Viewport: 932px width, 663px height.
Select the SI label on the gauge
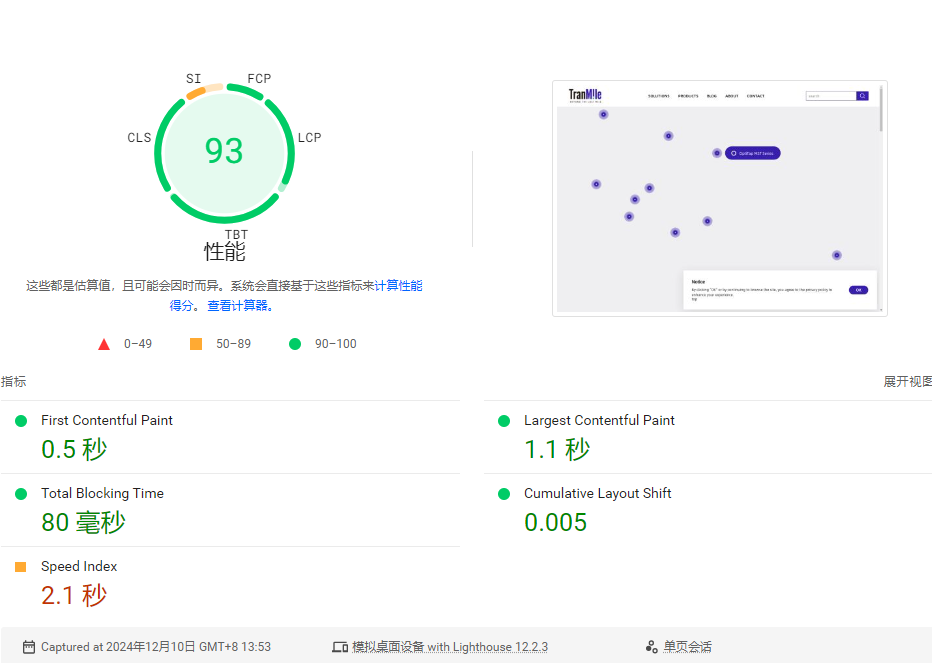click(x=193, y=79)
